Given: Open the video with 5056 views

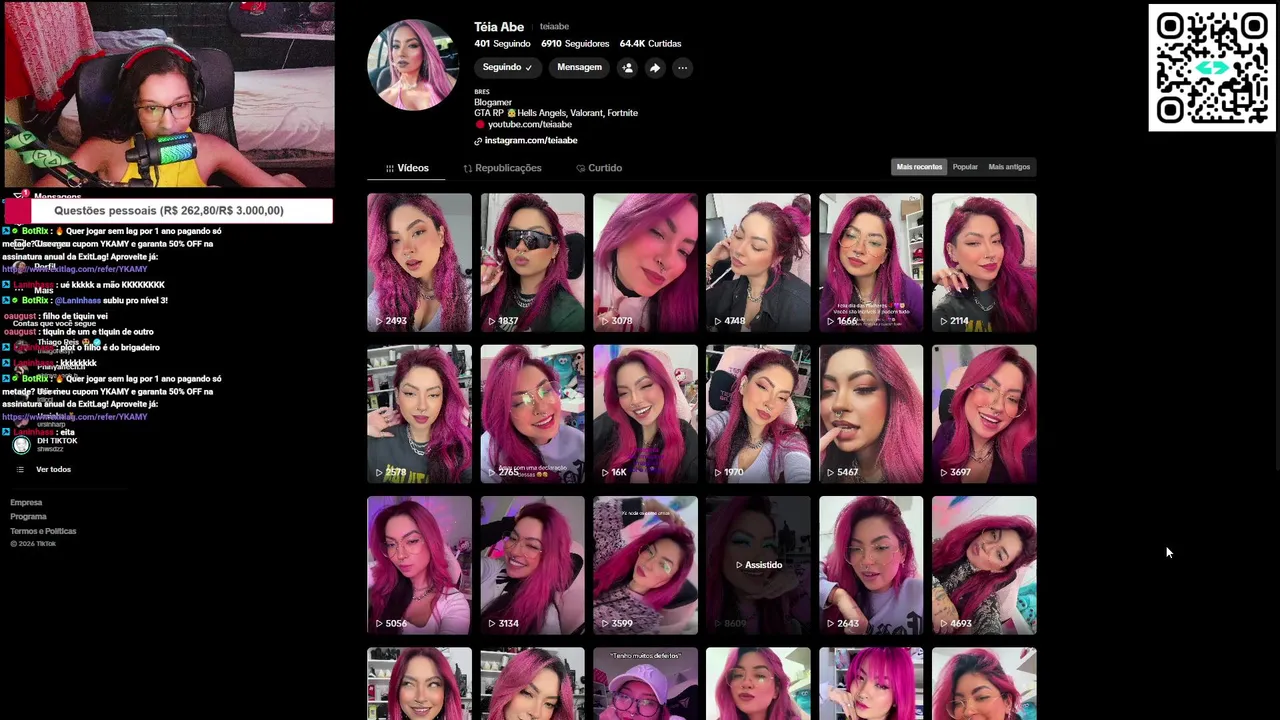Looking at the screenshot, I should click(419, 565).
